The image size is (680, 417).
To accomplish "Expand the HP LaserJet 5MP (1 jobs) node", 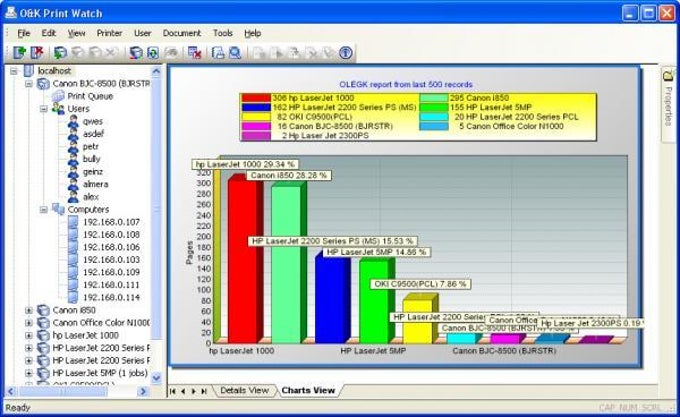I will (29, 373).
